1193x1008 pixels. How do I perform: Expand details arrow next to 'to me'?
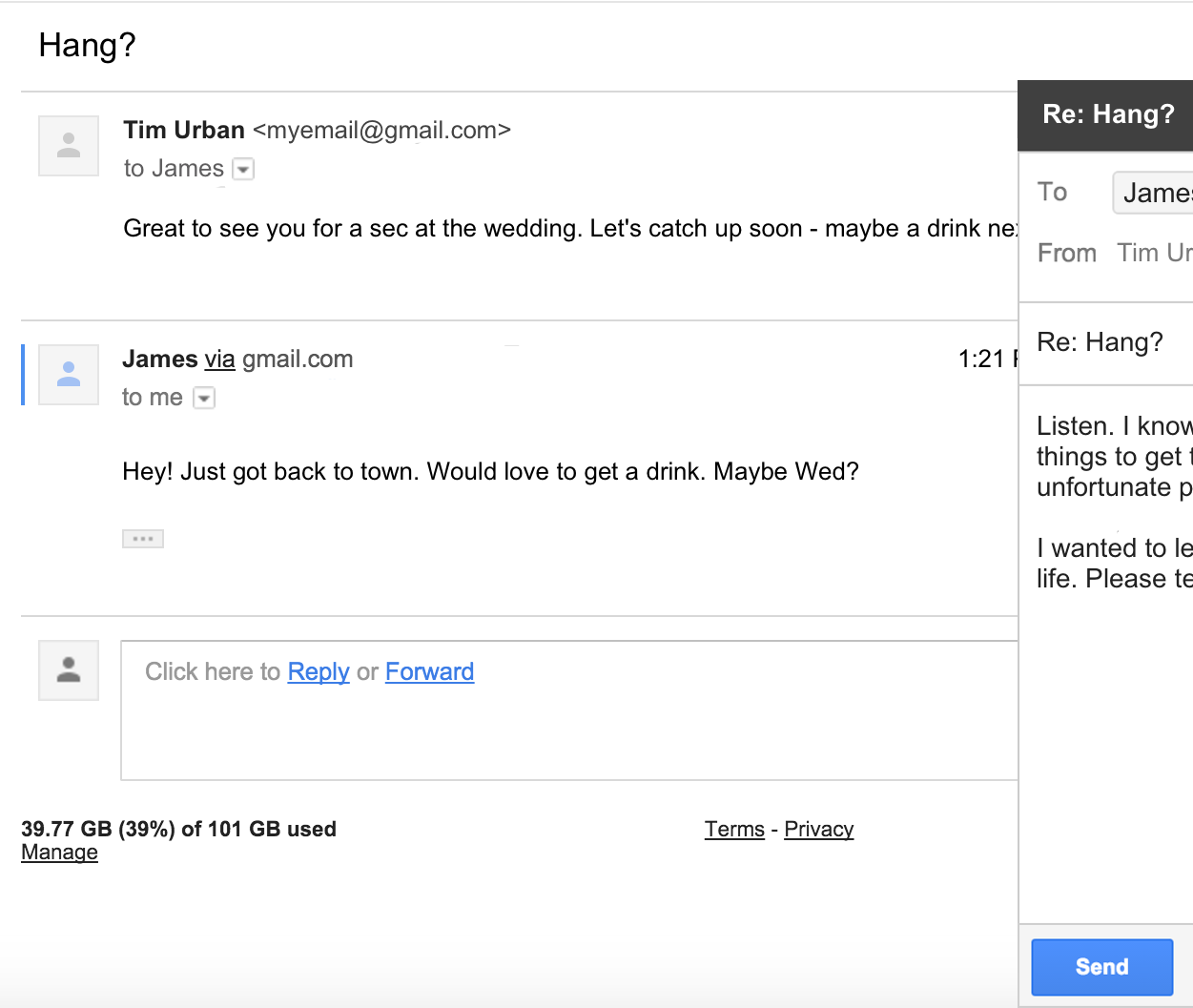pos(204,399)
